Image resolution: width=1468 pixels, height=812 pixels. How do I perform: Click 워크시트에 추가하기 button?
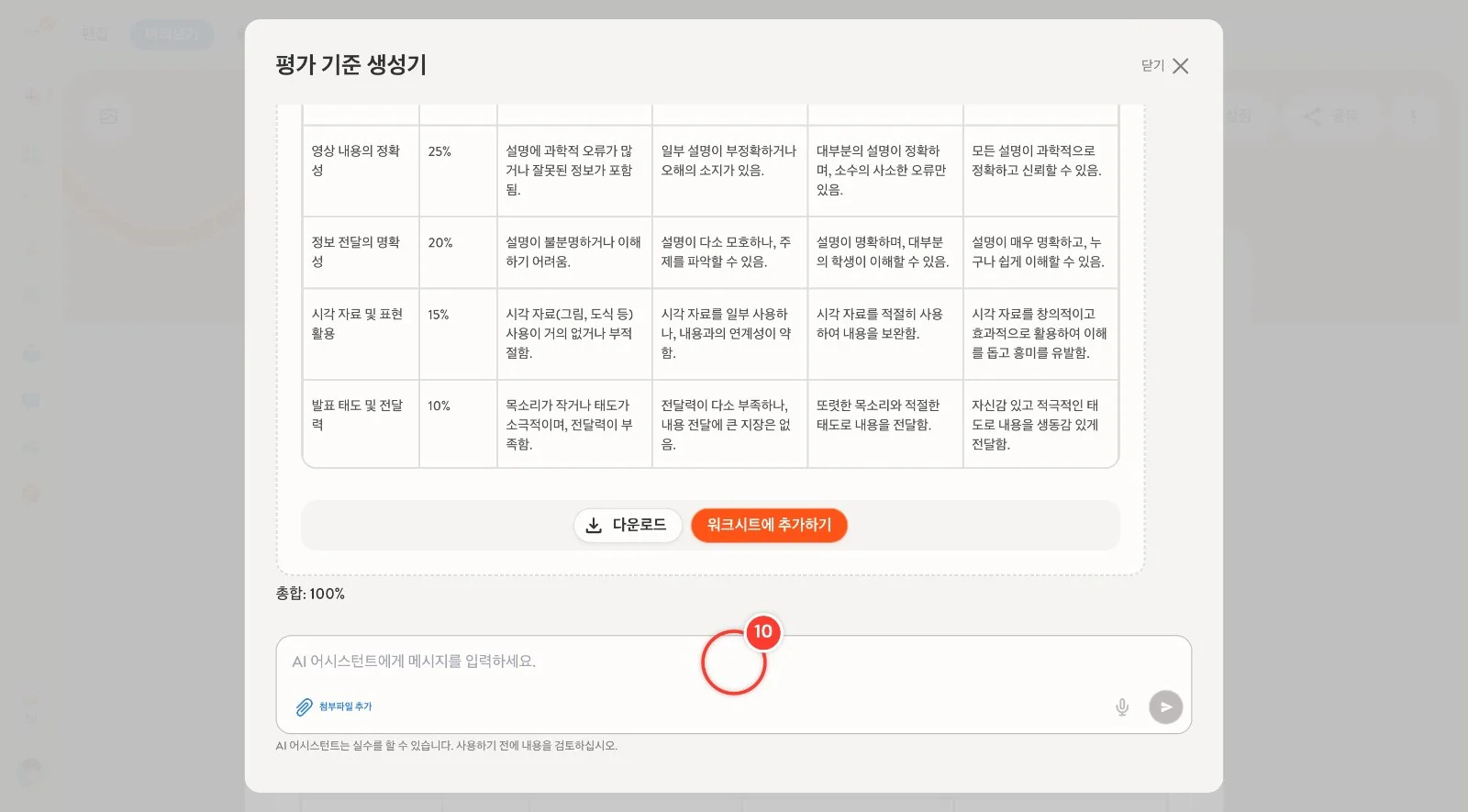tap(769, 525)
